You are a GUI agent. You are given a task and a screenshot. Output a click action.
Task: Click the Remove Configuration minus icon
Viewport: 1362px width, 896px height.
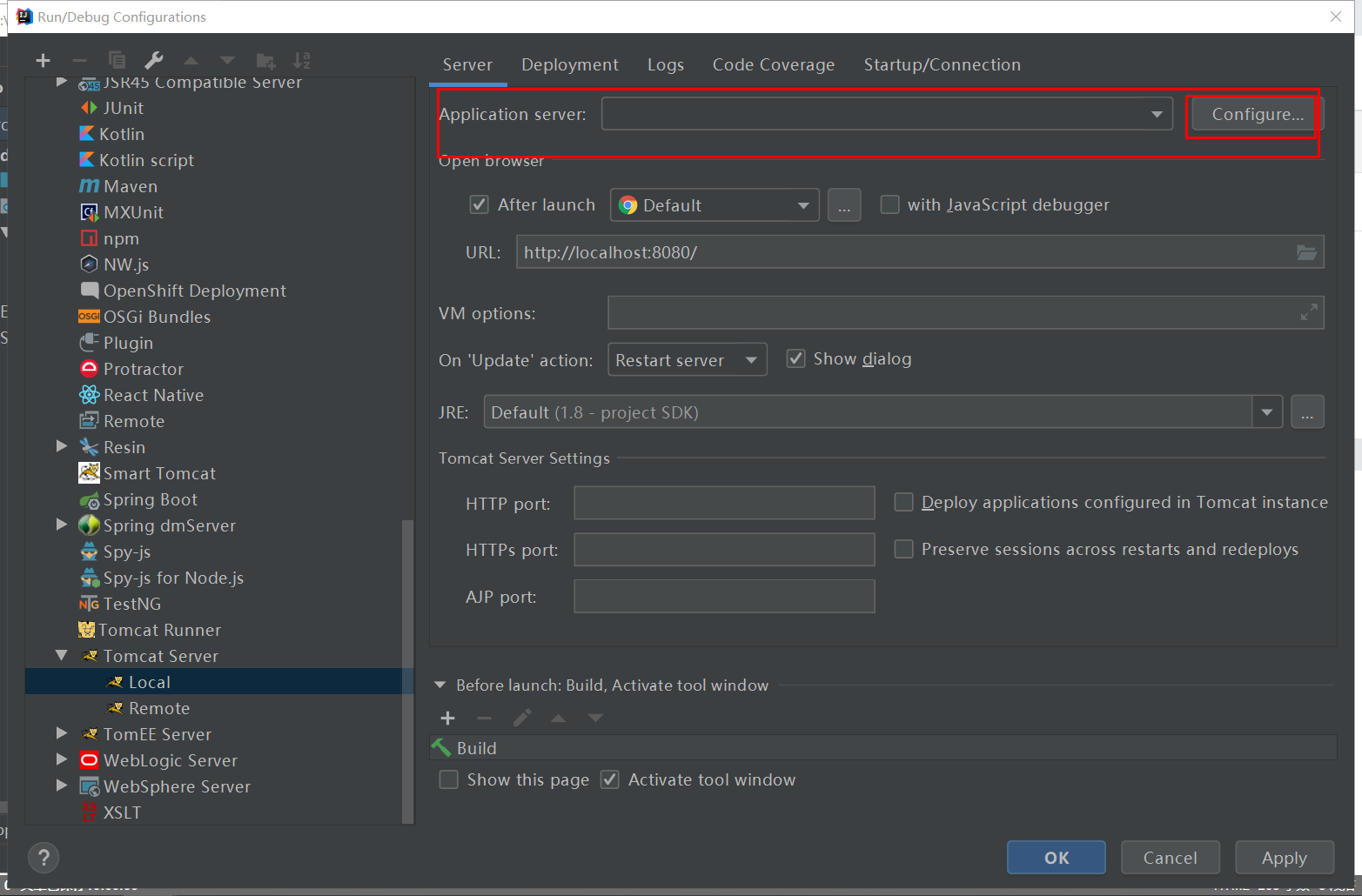click(79, 60)
